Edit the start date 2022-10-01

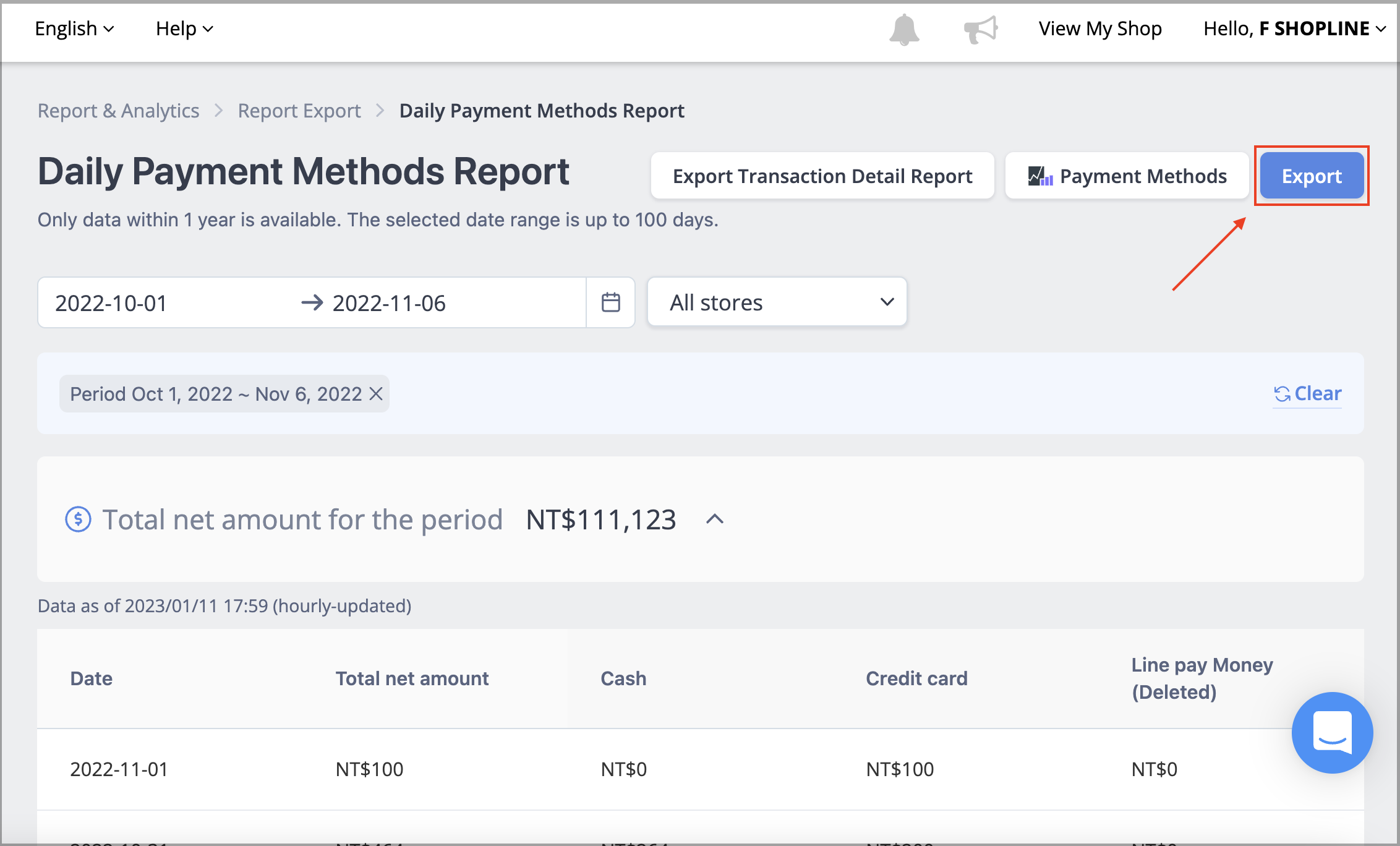pos(111,303)
